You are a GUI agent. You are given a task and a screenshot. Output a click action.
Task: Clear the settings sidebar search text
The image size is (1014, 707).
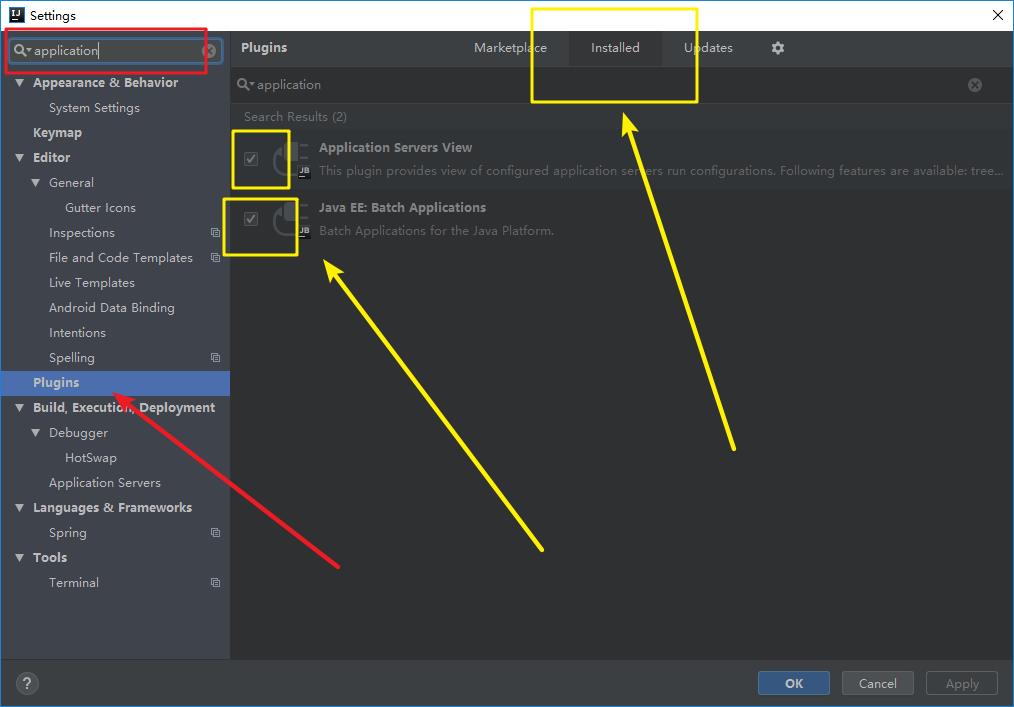(x=209, y=51)
